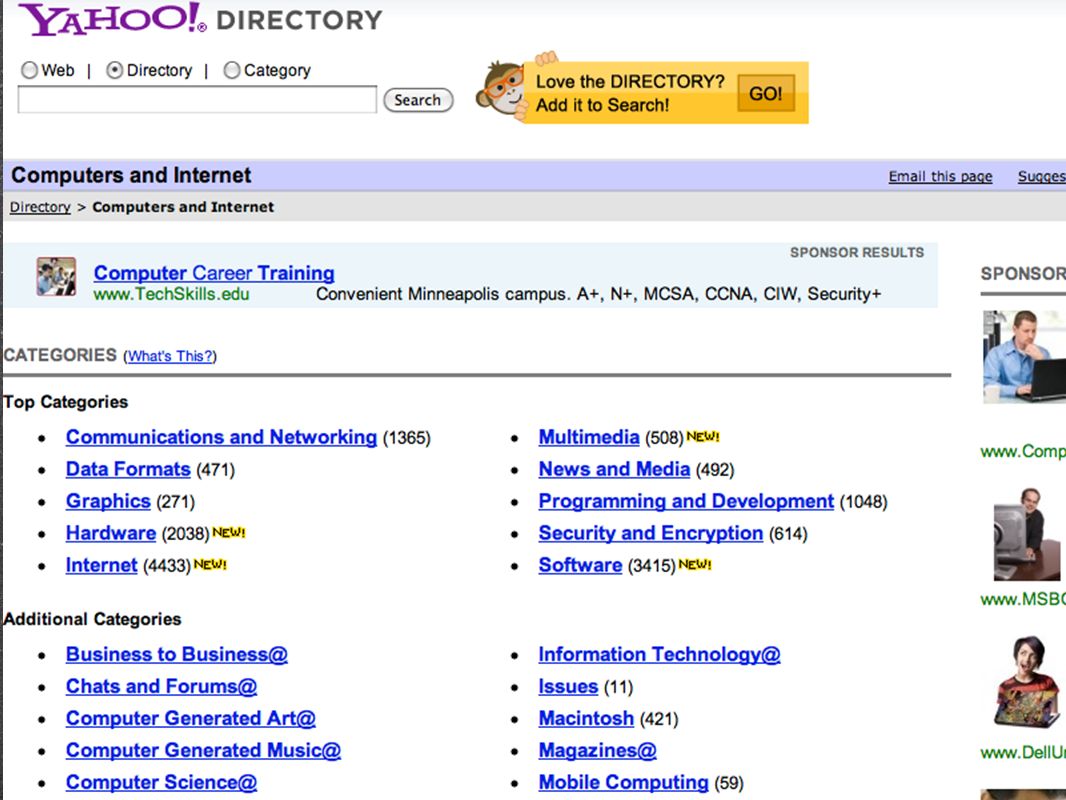Go to the Directory breadcrumb link
This screenshot has height=800, width=1066.
pos(40,207)
